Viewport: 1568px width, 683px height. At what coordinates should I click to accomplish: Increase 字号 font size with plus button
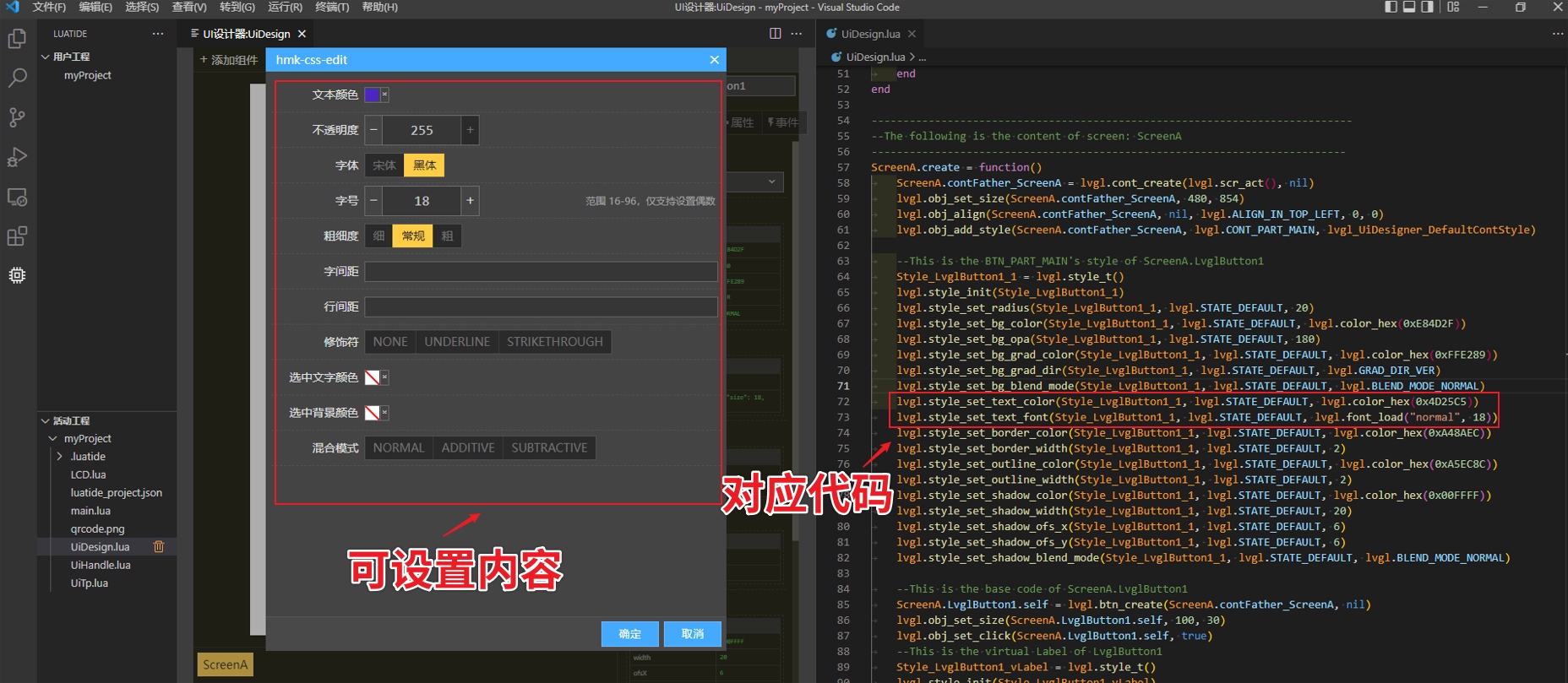470,201
